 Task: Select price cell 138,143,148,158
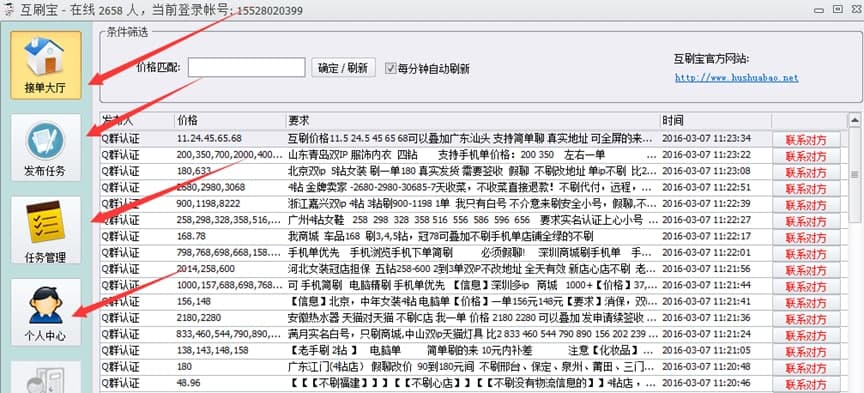coord(212,351)
